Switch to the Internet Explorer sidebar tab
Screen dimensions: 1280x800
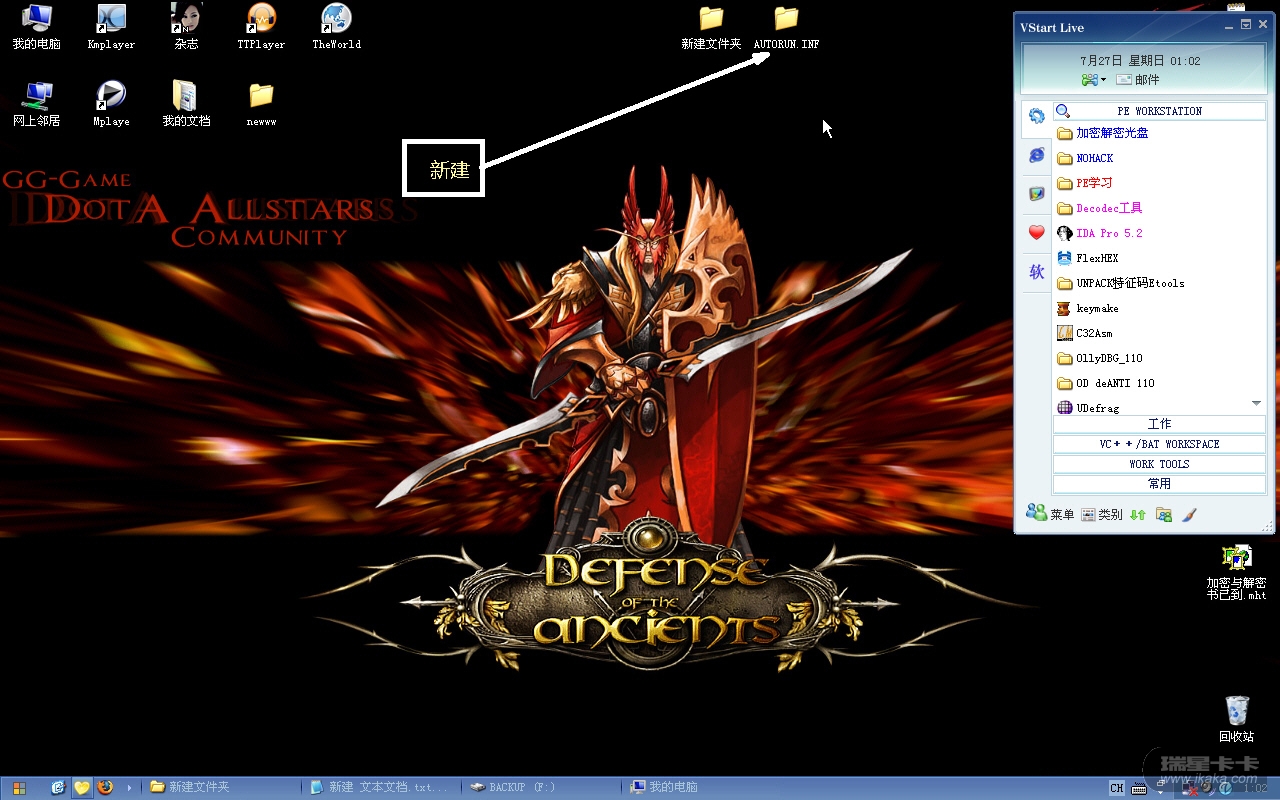click(1037, 155)
